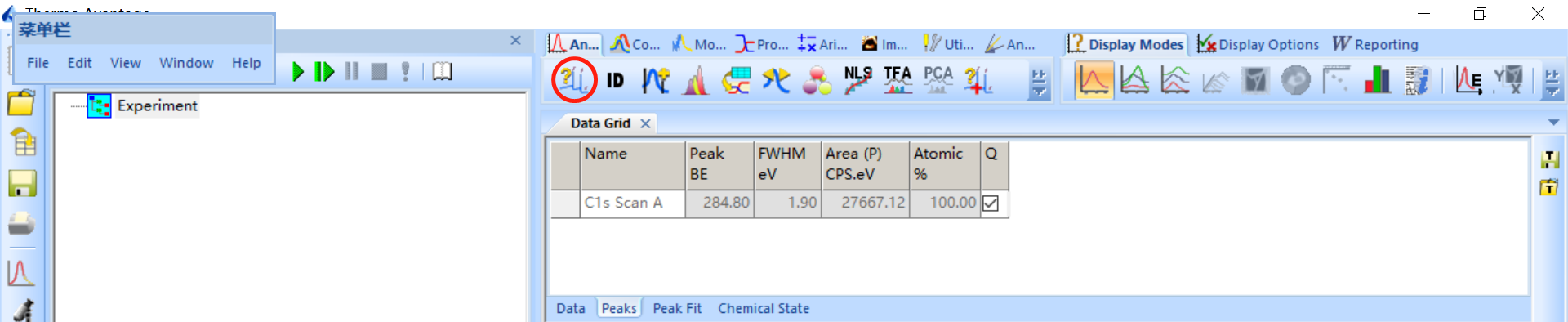This screenshot has width=1568, height=322.
Task: Click the peak fit colored peaks icon
Action: pos(696,80)
